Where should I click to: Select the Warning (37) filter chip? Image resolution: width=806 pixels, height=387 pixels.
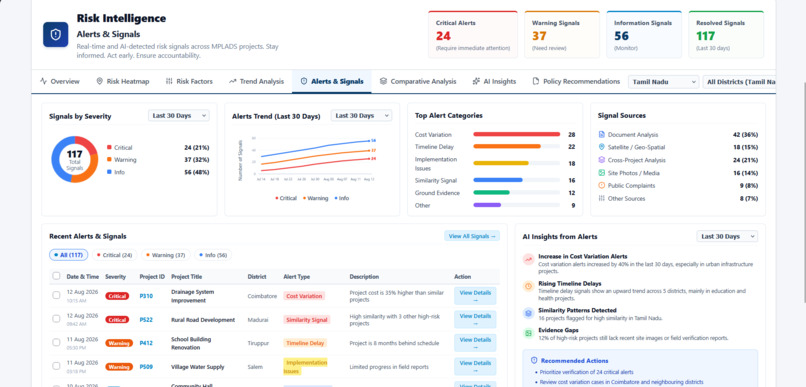coord(166,255)
